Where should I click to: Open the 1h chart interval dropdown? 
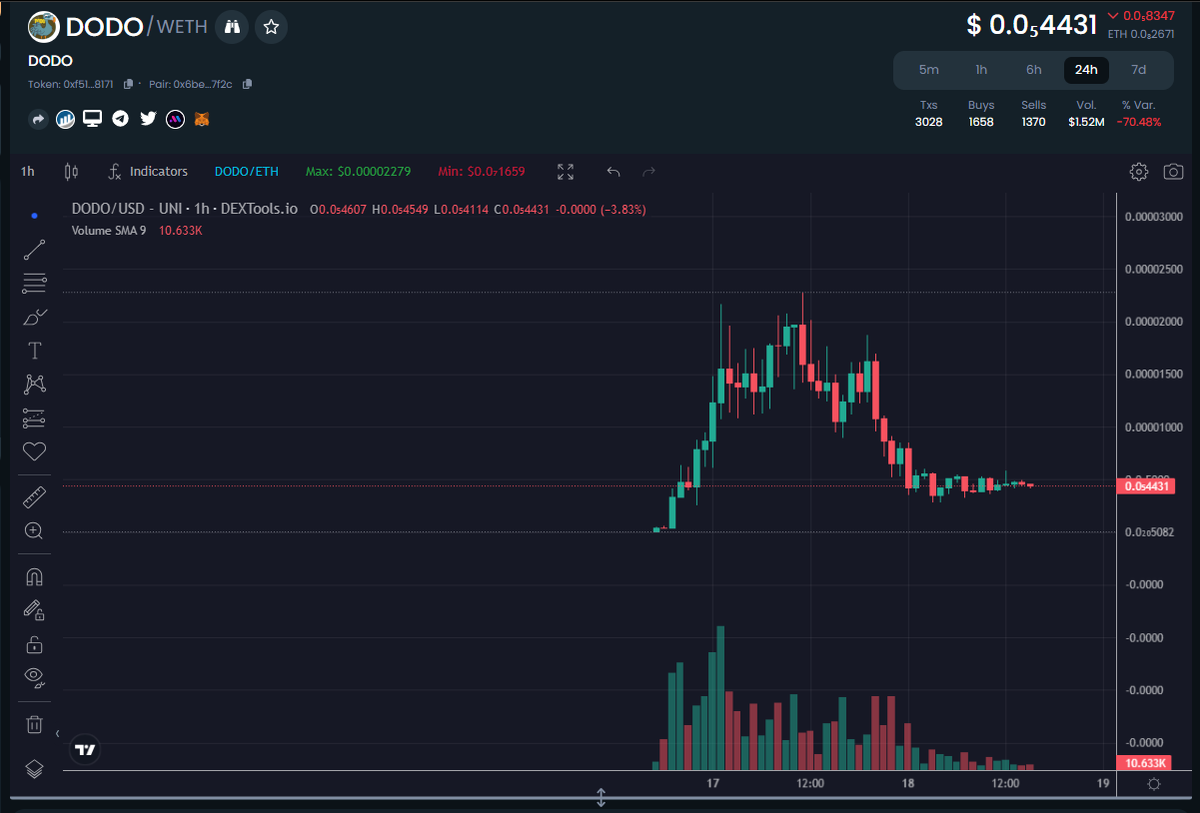pos(28,171)
